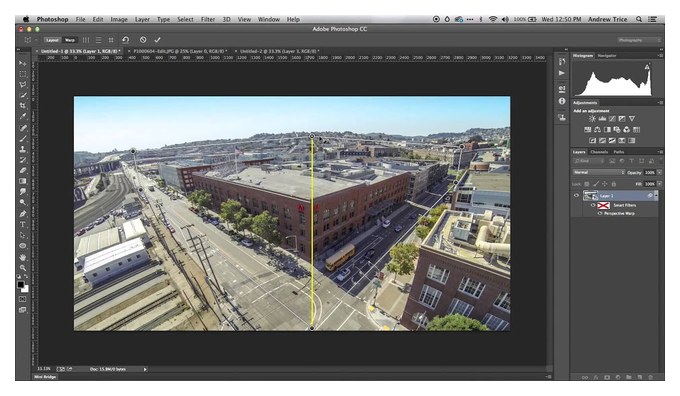
Task: Toggle lock all padlock icon
Action: point(613,184)
